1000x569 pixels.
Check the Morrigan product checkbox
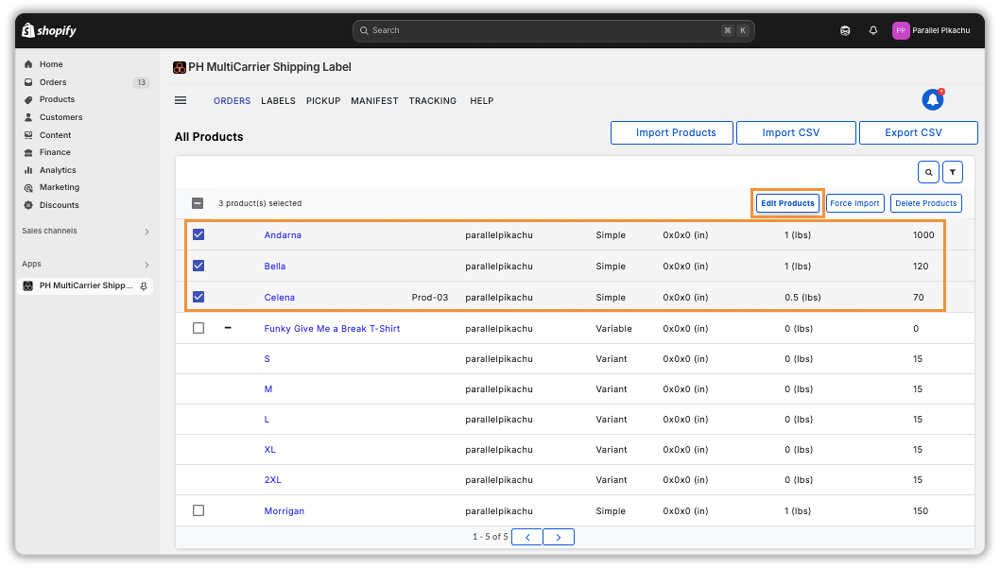pos(198,510)
